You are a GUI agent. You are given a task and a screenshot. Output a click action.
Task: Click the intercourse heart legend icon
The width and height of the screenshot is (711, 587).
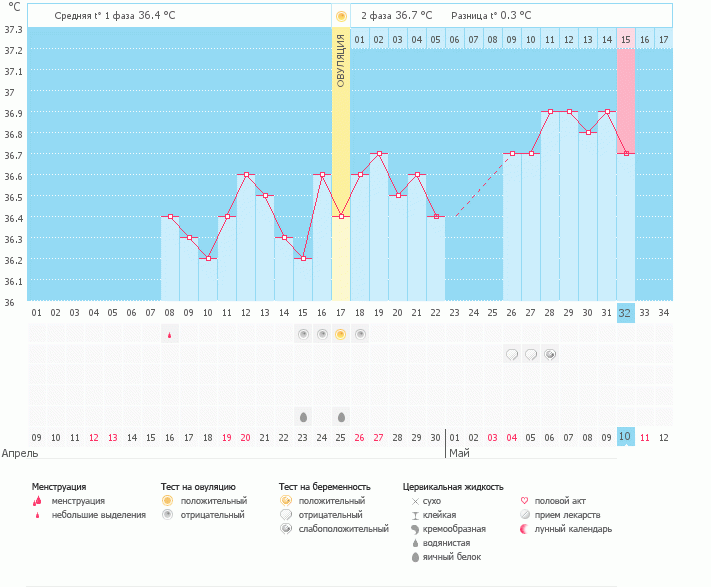point(525,501)
